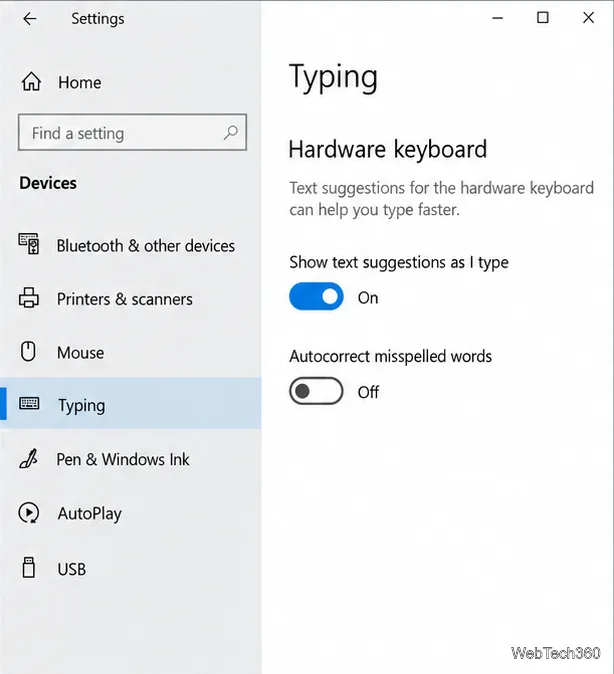Maximize the Settings window
Screen dimensions: 614x674
(x=543, y=18)
